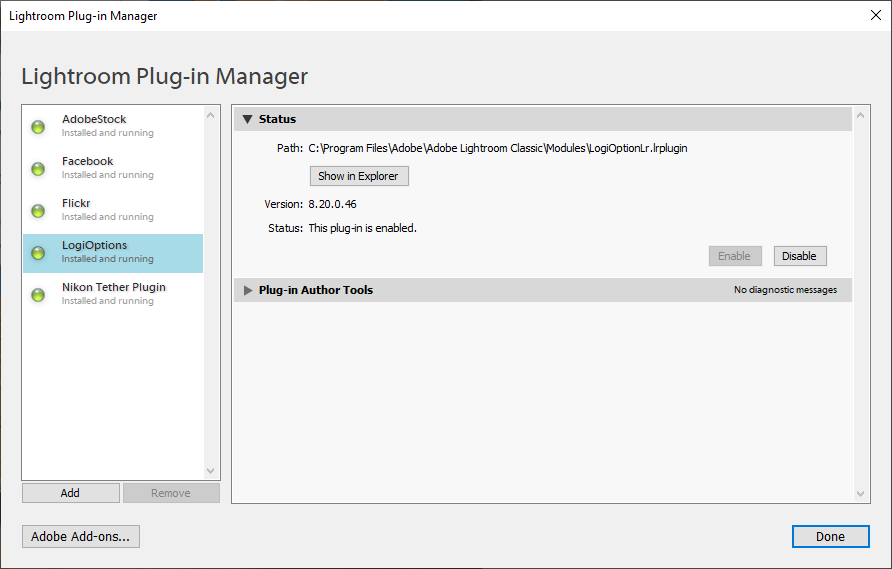Collapse the Status section triangle
This screenshot has width=892, height=569.
point(247,119)
